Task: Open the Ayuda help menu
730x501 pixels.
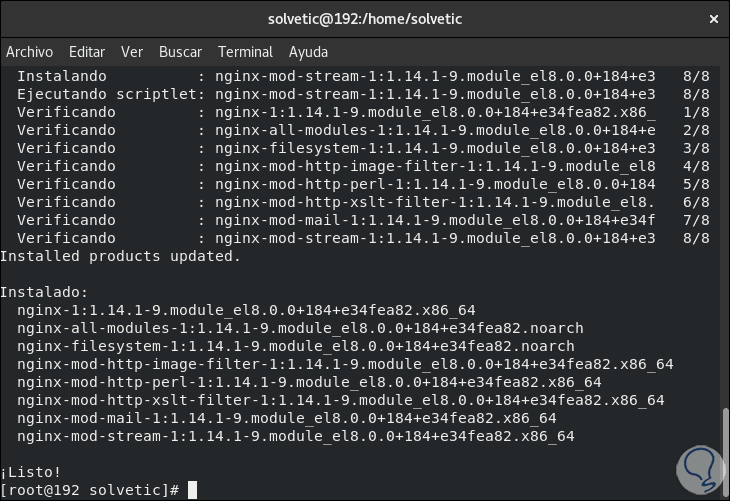Action: (x=308, y=52)
